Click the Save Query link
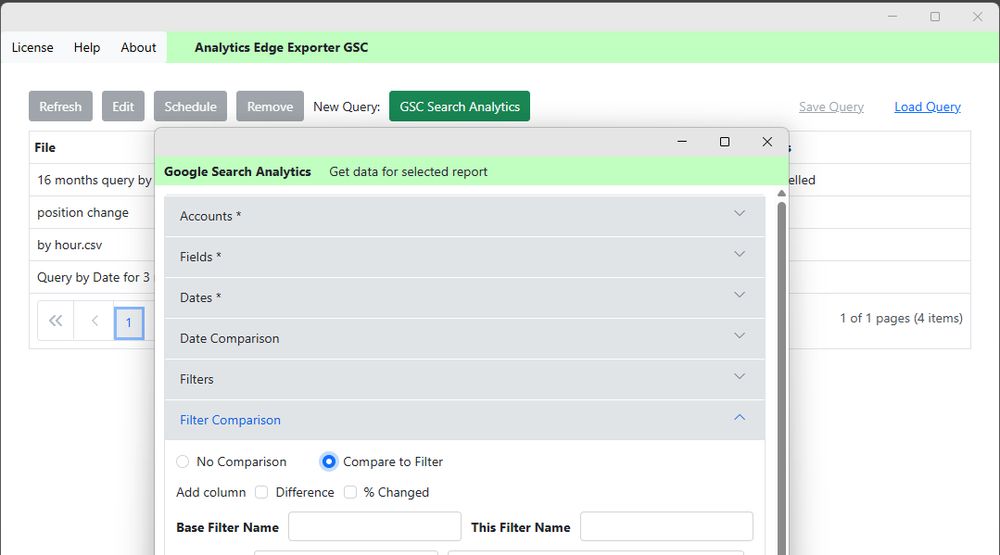The width and height of the screenshot is (1000, 555). (x=831, y=107)
